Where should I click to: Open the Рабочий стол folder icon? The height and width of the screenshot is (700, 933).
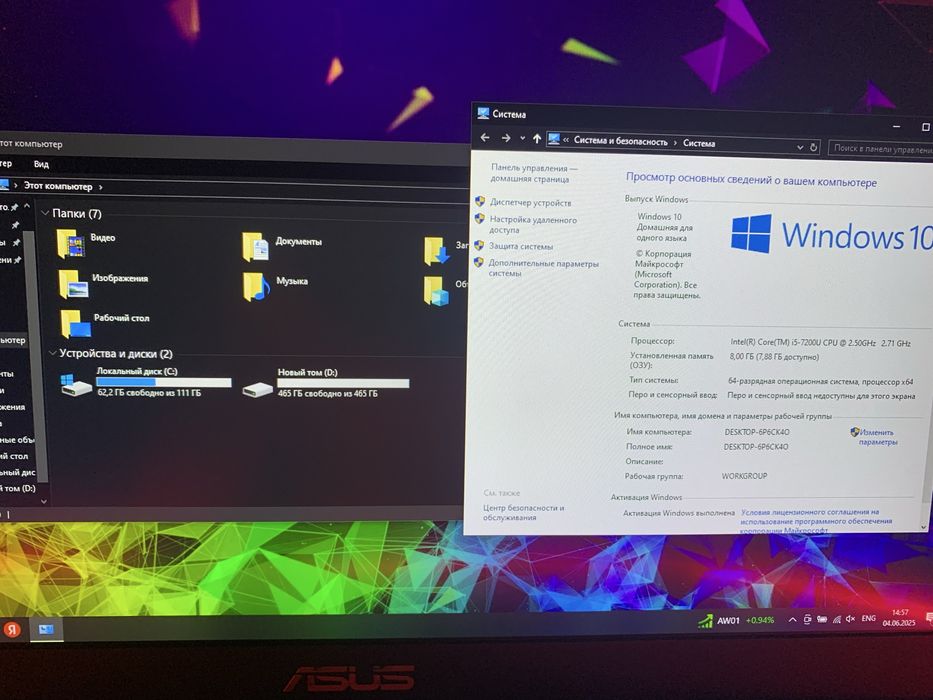click(76, 323)
